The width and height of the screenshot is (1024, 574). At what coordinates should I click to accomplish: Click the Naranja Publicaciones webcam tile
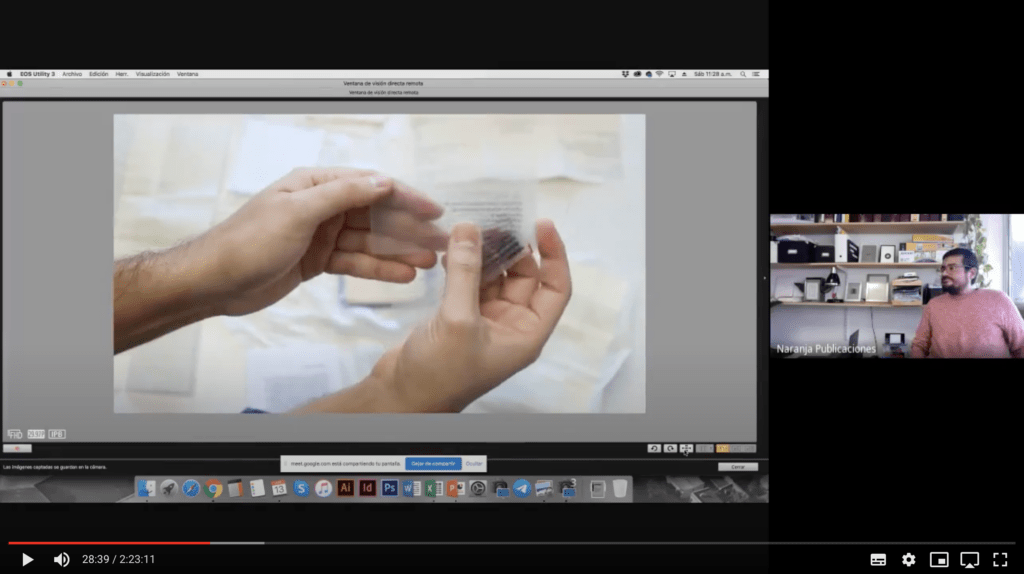coord(897,286)
